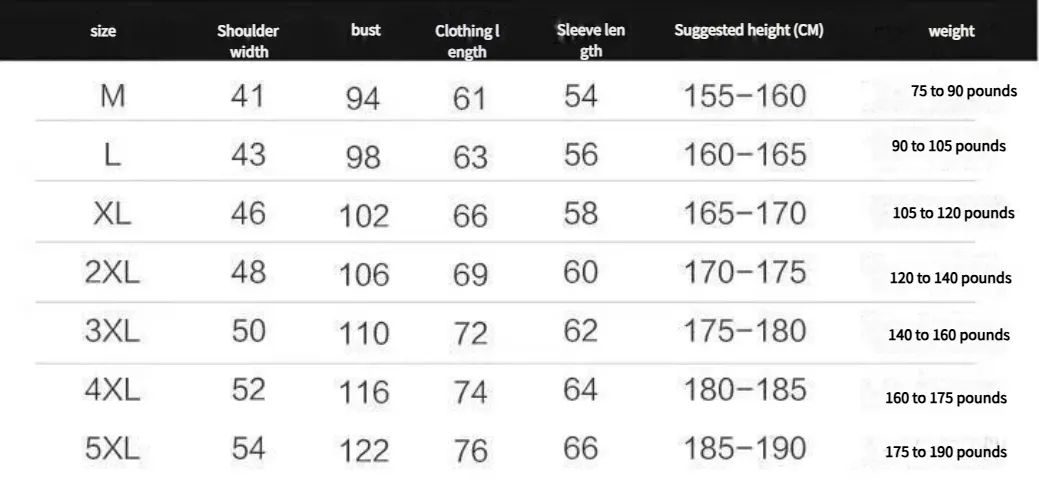Click the 5XL size label

click(x=112, y=449)
